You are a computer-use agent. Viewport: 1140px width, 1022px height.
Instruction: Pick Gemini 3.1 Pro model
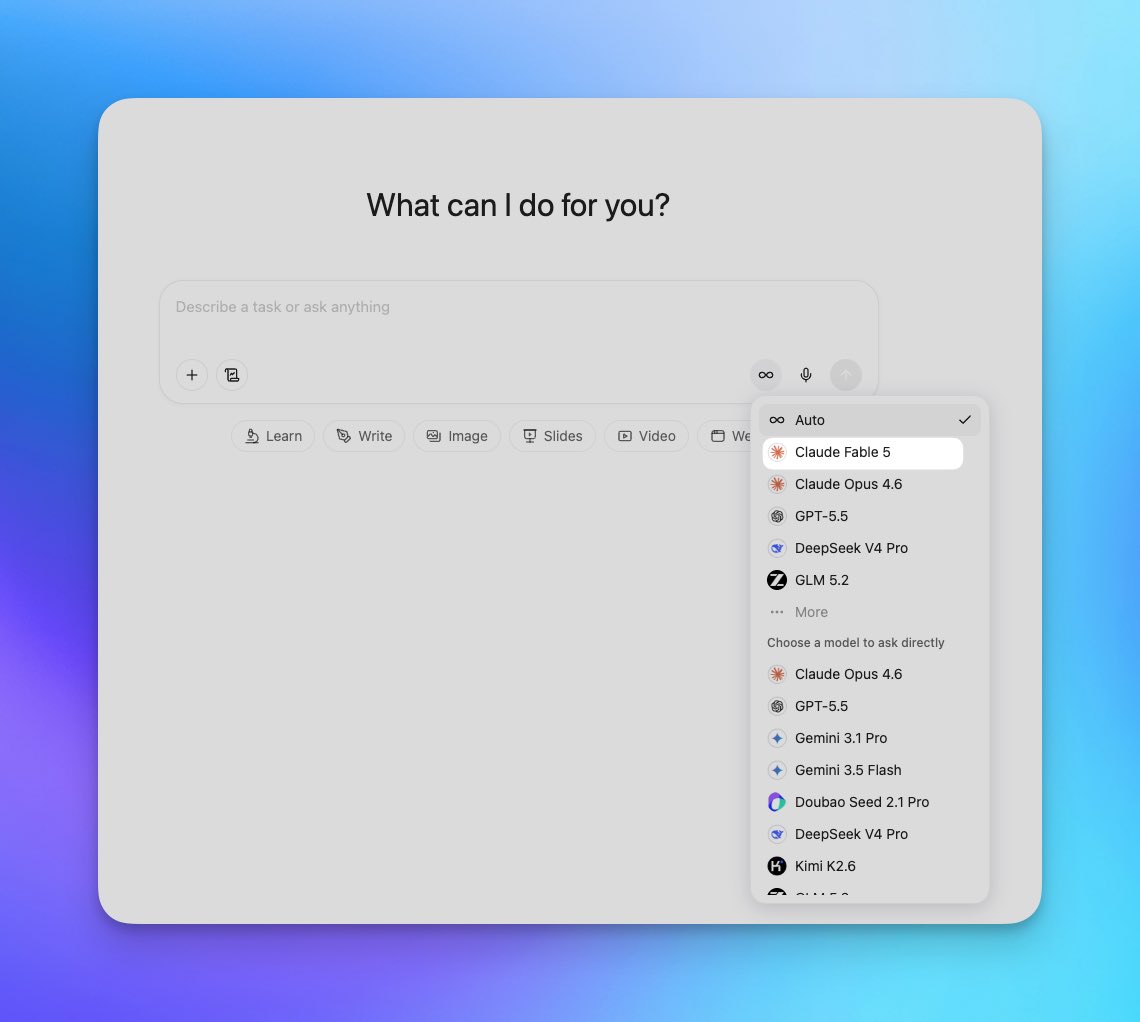[870, 738]
